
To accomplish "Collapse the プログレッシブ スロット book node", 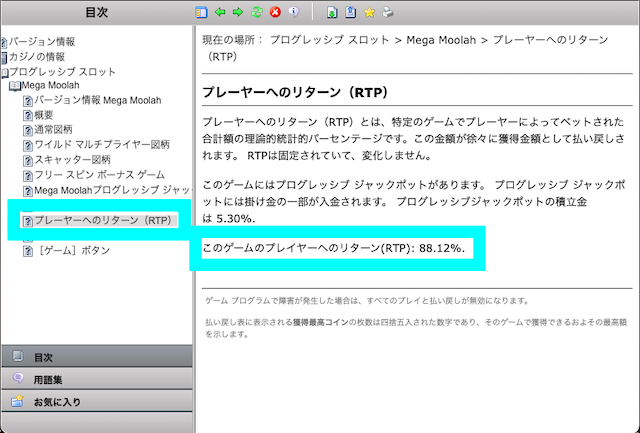I will pos(5,72).
